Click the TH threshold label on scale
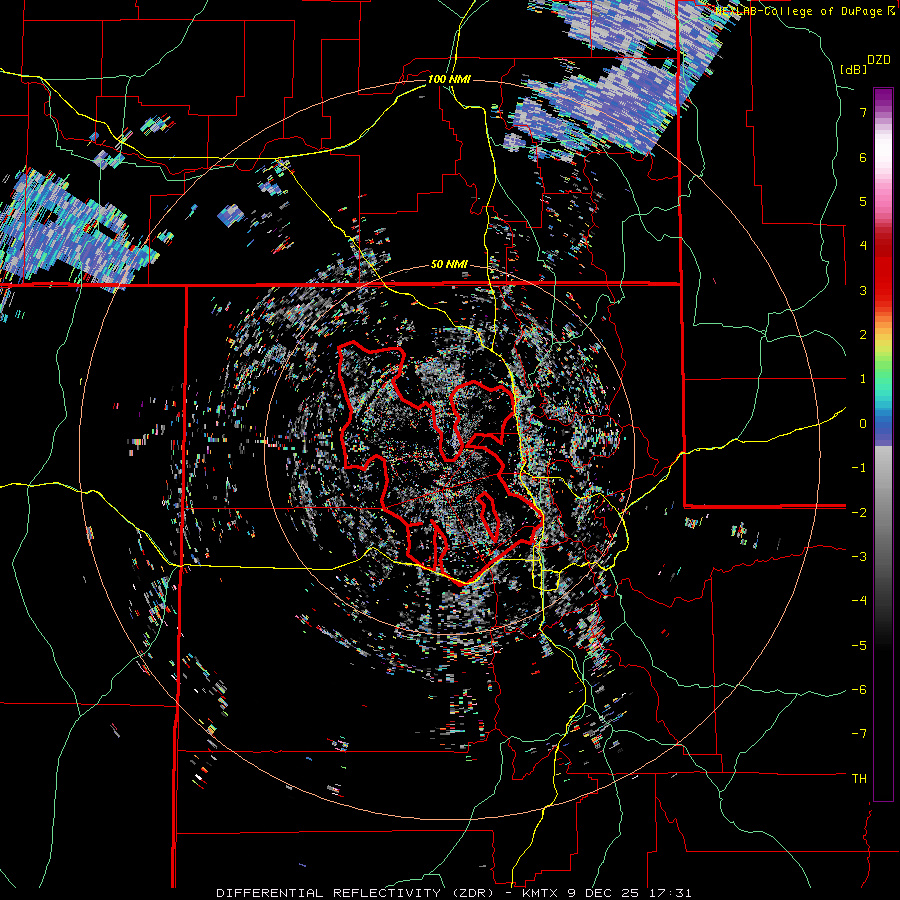Image resolution: width=900 pixels, height=900 pixels. 859,779
